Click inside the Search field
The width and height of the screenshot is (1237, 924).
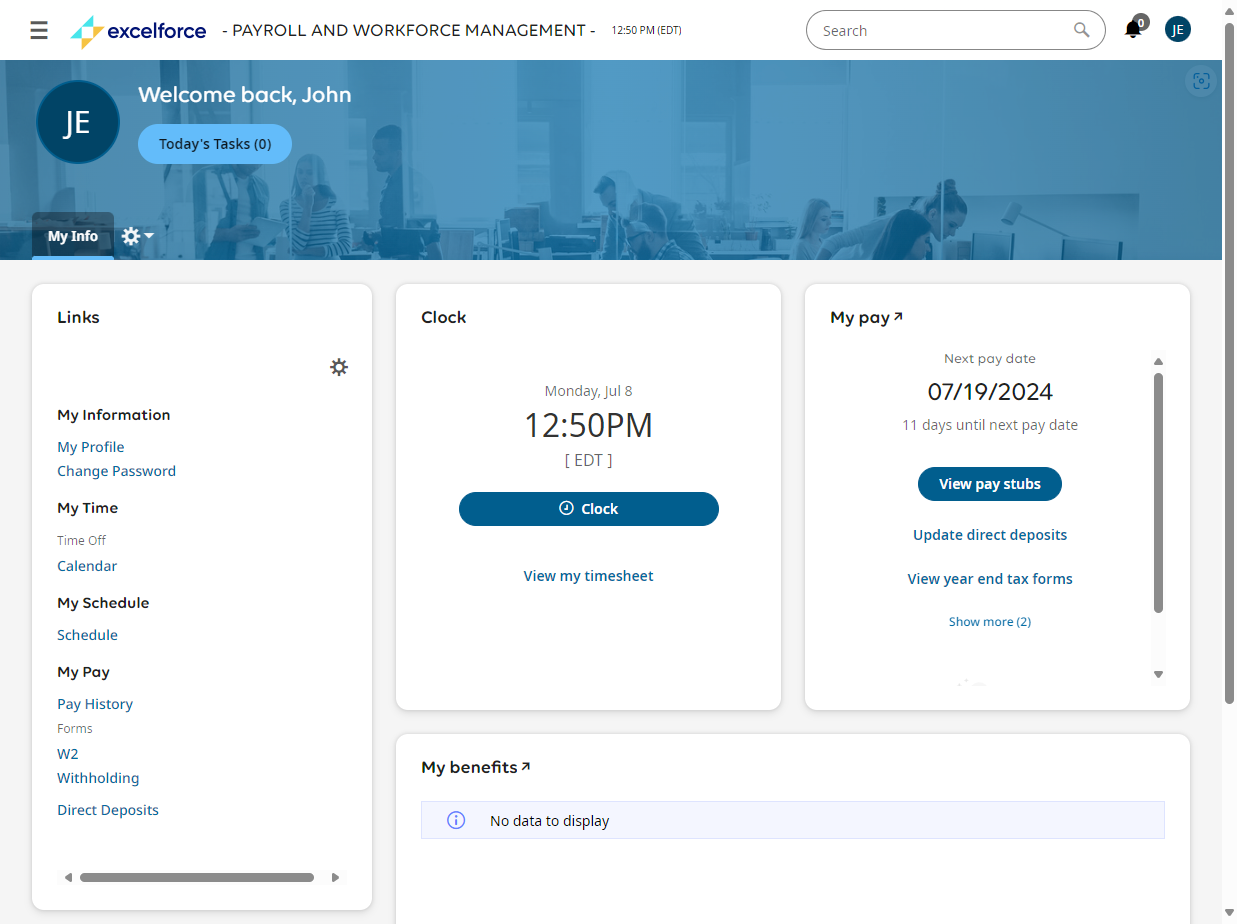click(940, 30)
